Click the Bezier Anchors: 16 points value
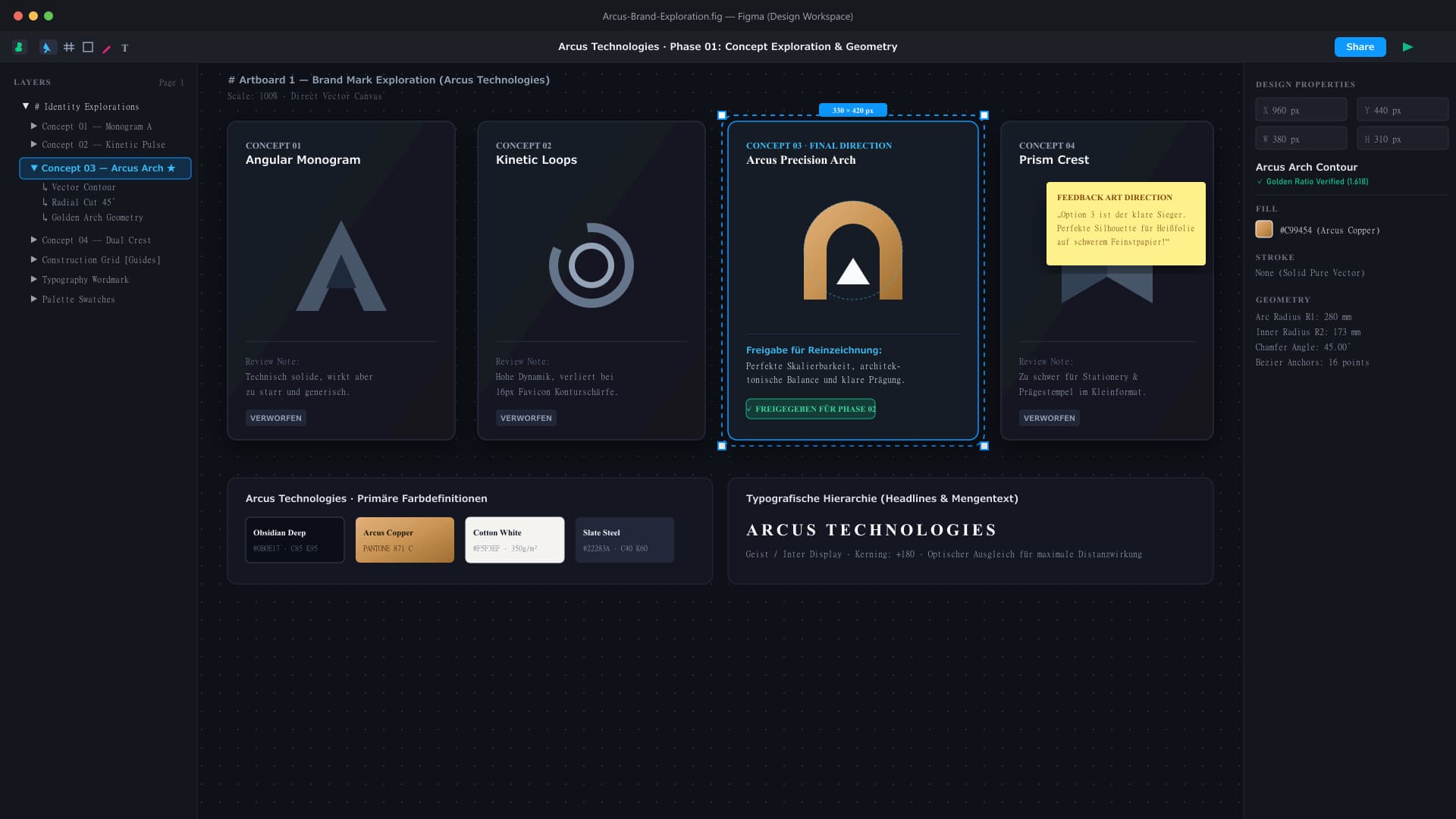Image resolution: width=1456 pixels, height=819 pixels. (1312, 362)
